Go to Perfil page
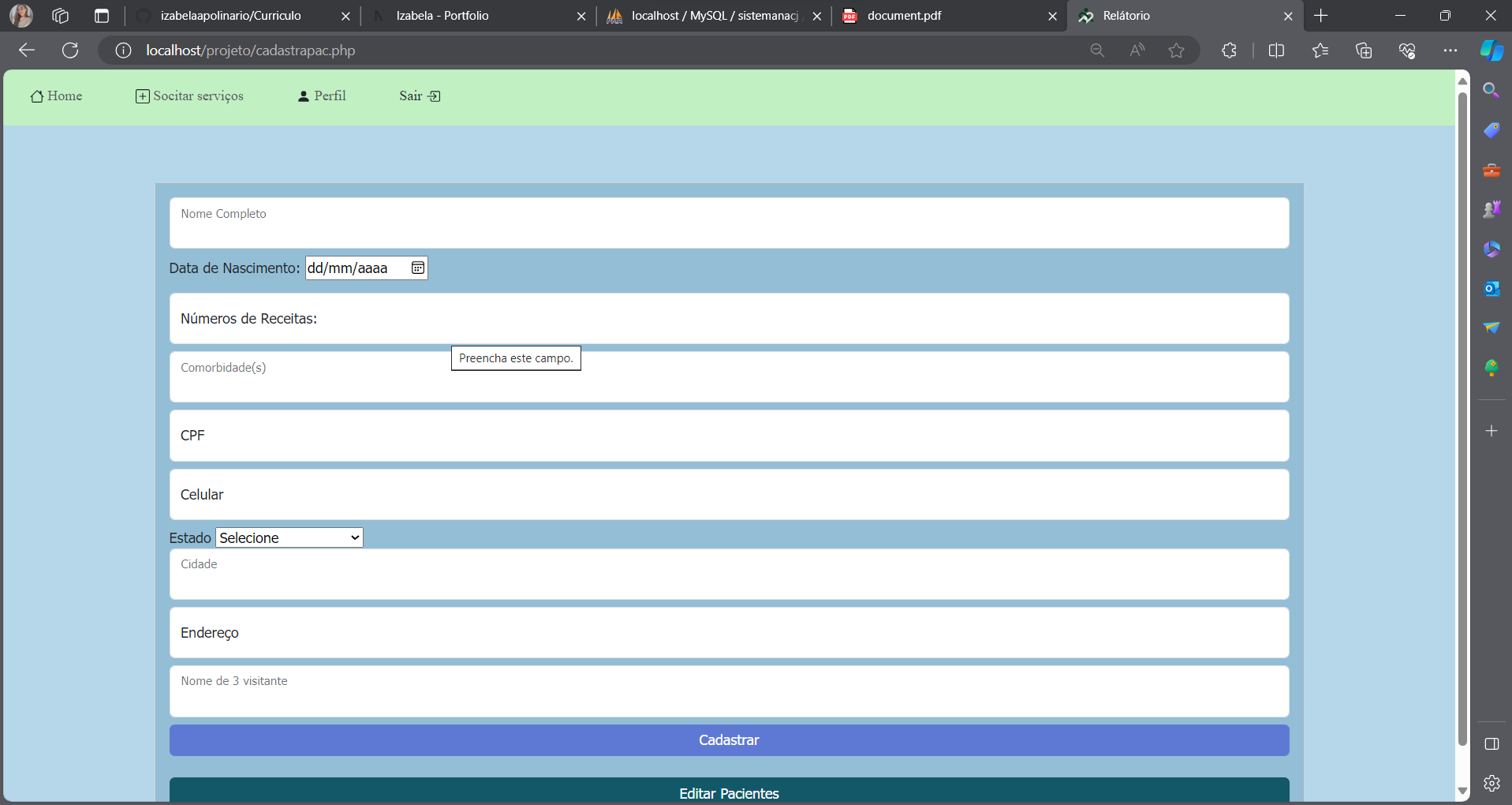The height and width of the screenshot is (805, 1512). tap(322, 96)
